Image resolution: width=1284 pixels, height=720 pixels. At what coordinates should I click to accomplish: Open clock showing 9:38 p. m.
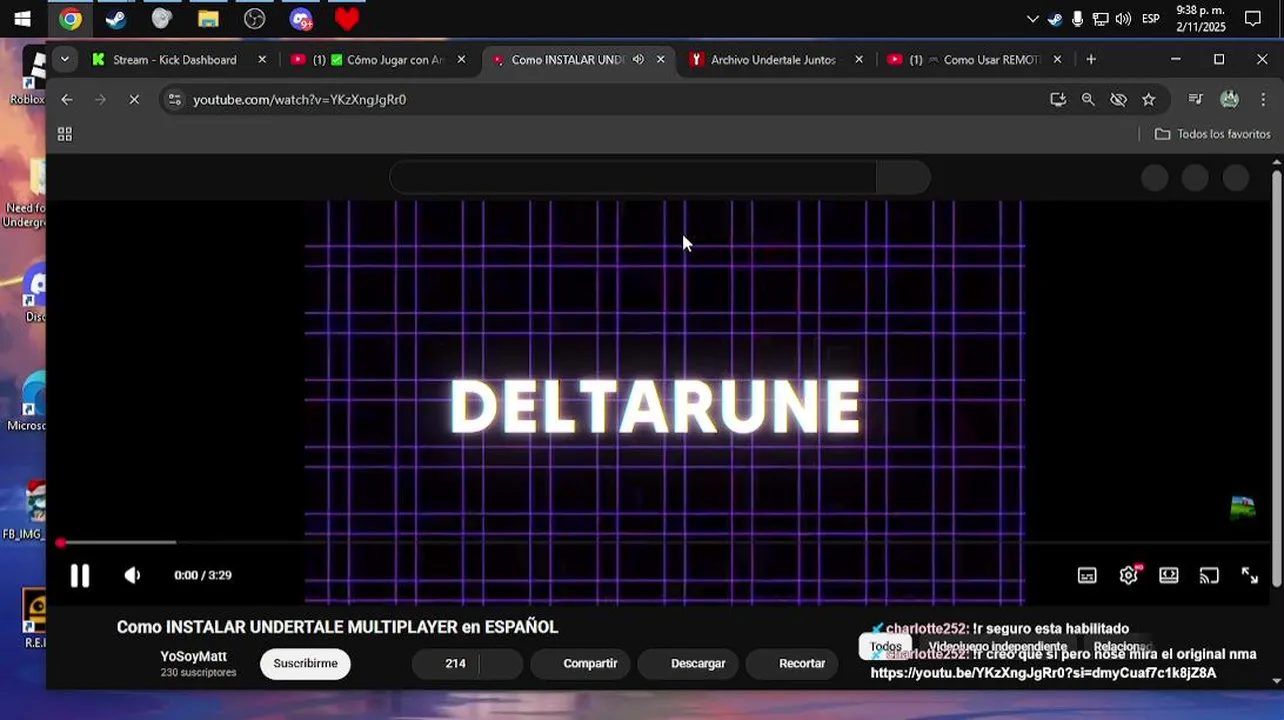click(x=1201, y=18)
